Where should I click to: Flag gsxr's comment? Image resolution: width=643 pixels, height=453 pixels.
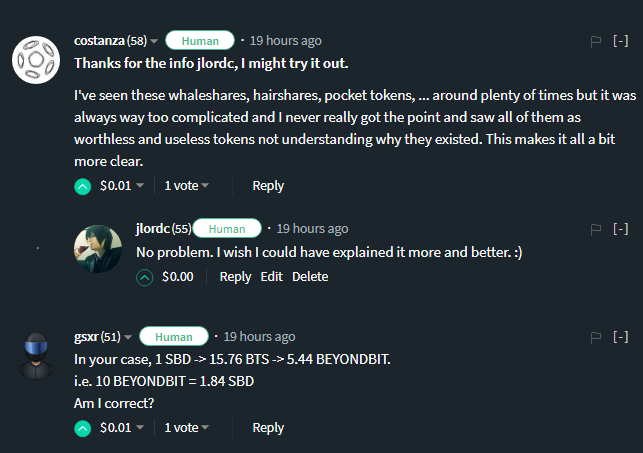(596, 337)
